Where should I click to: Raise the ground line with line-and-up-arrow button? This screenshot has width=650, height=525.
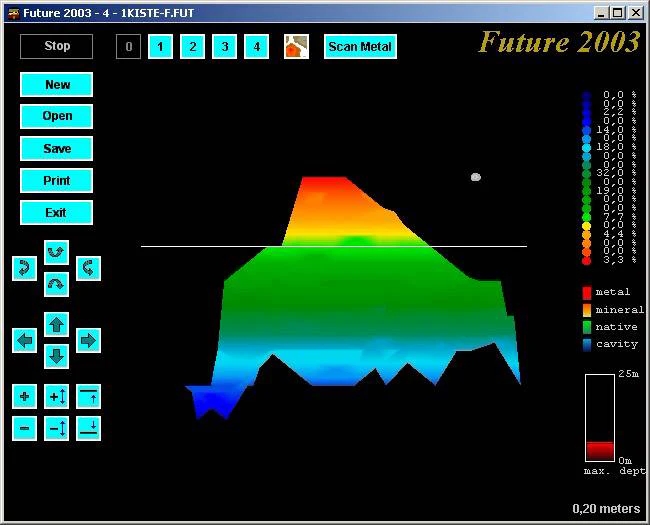coord(88,396)
